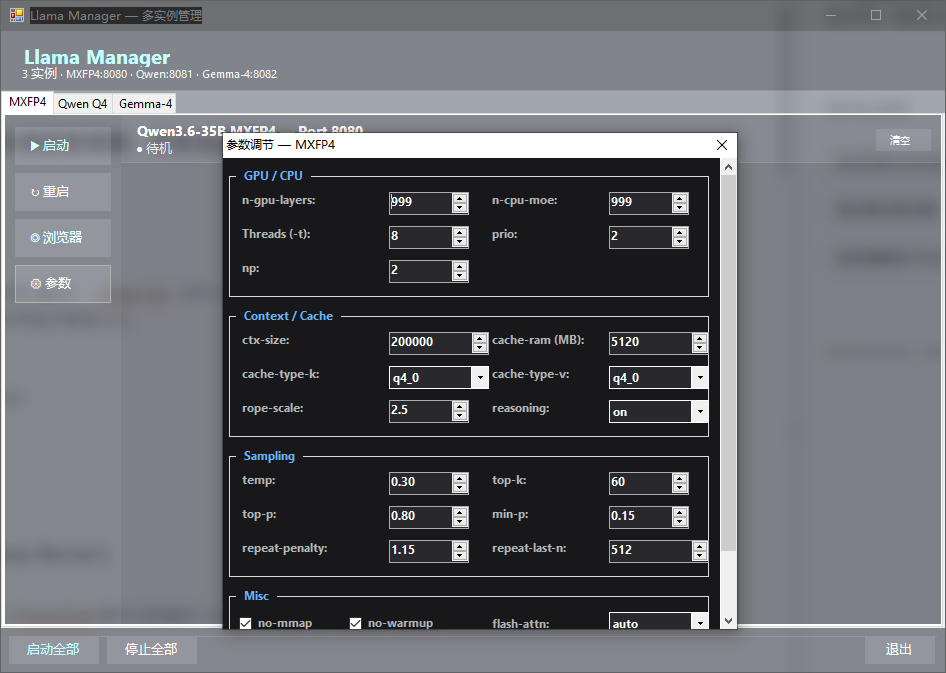Click 停止全部 to stop all instances
The width and height of the screenshot is (946, 673).
coord(151,649)
